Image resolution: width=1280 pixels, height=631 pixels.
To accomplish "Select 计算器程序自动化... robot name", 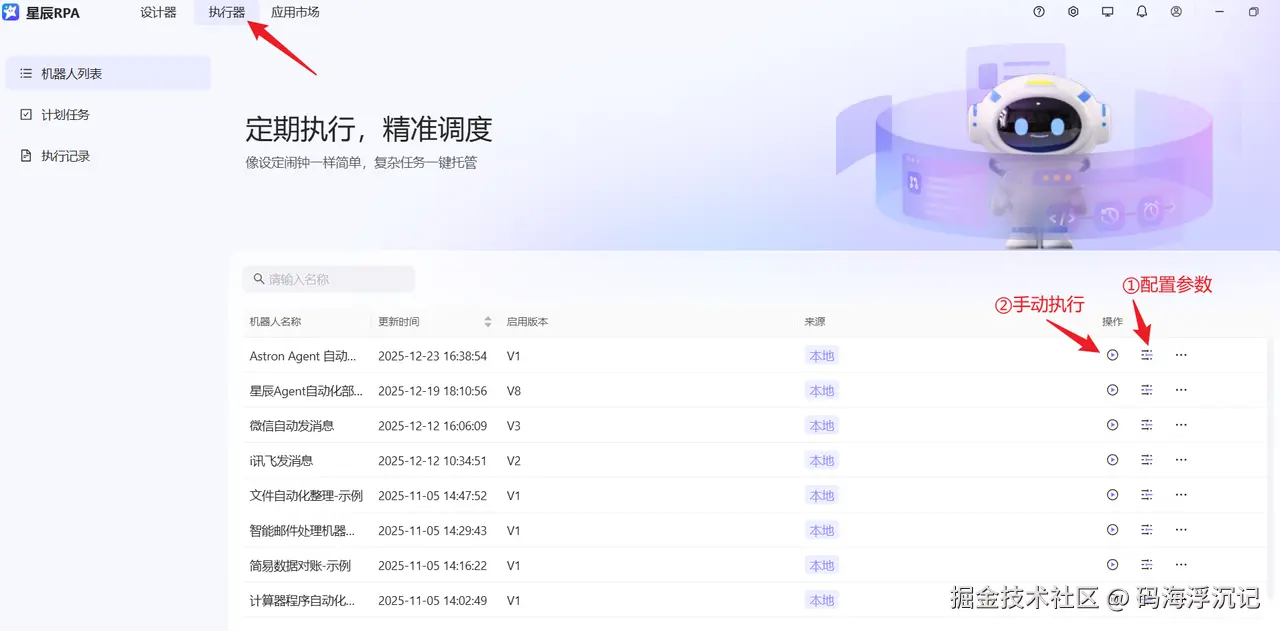I will point(302,601).
